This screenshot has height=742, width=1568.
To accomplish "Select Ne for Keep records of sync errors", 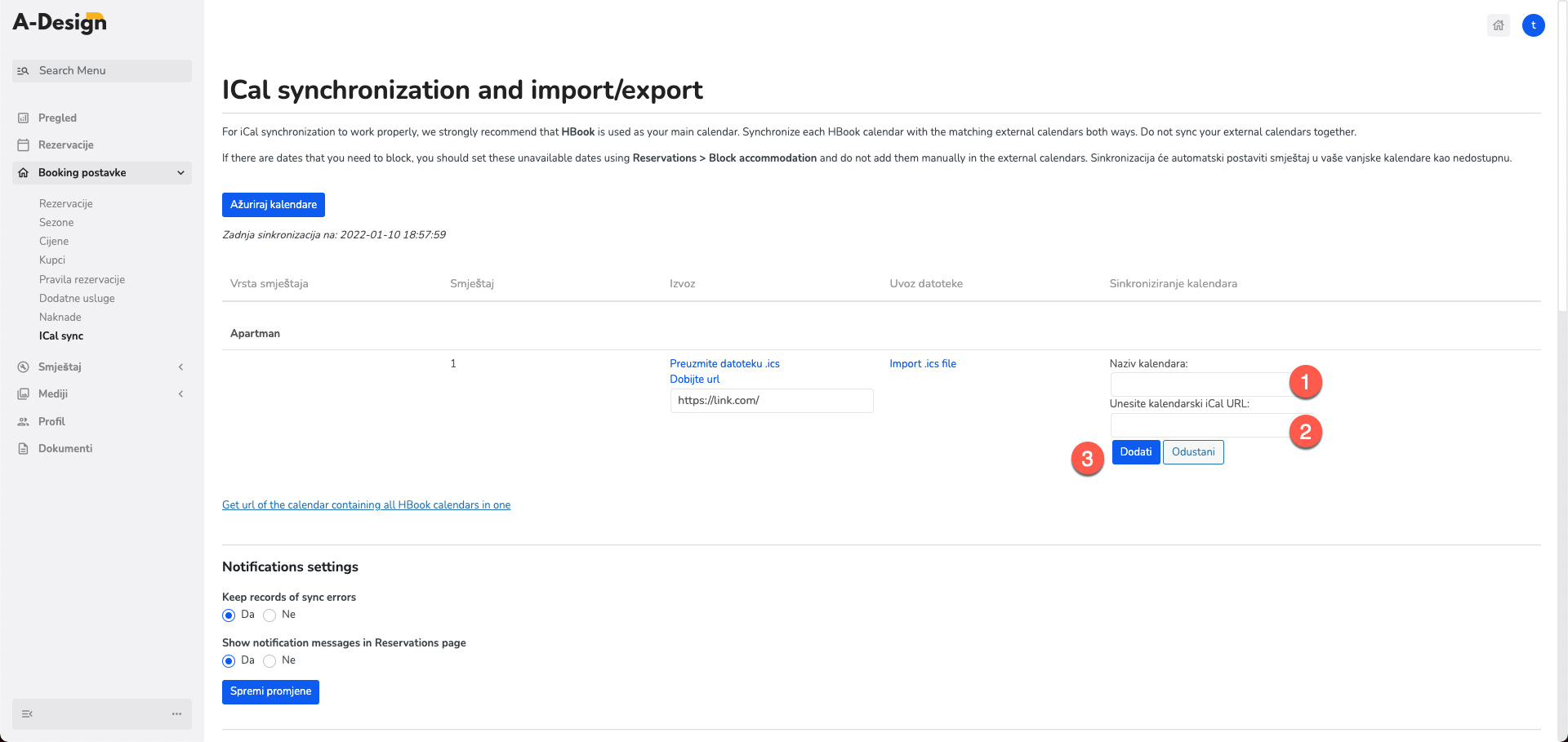I will click(269, 615).
